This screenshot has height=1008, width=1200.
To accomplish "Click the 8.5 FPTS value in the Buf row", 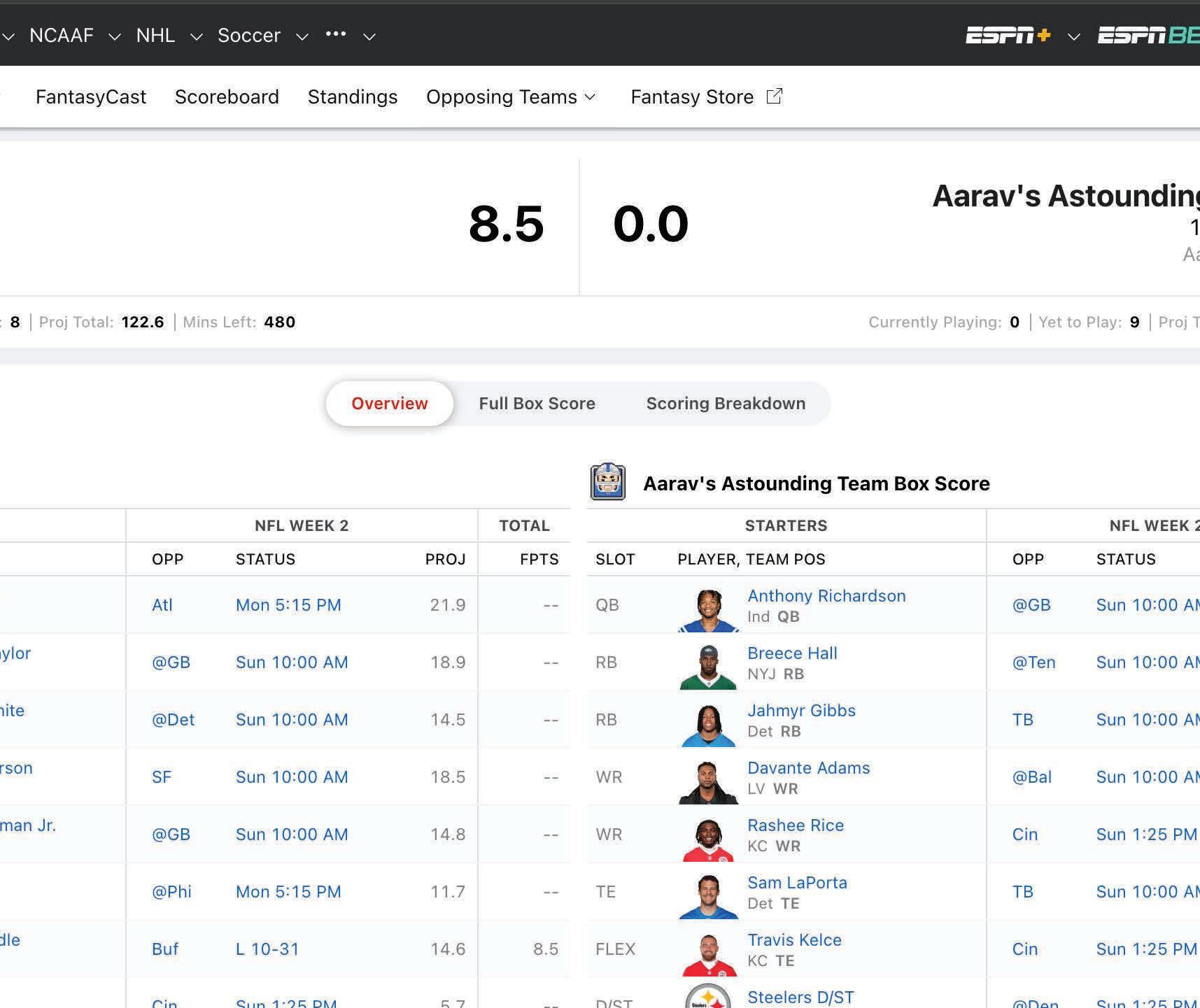I will pos(546,949).
